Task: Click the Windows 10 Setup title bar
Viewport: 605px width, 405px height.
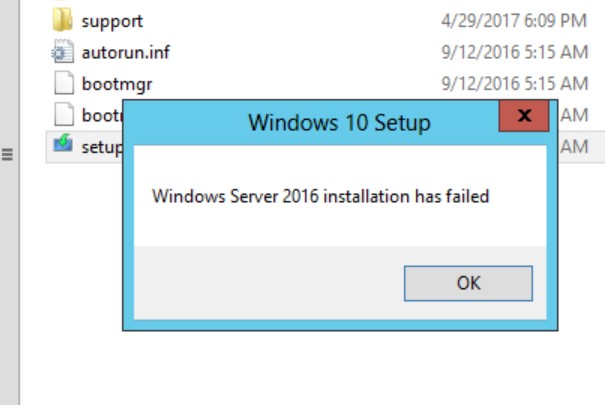Action: pyautogui.click(x=338, y=124)
